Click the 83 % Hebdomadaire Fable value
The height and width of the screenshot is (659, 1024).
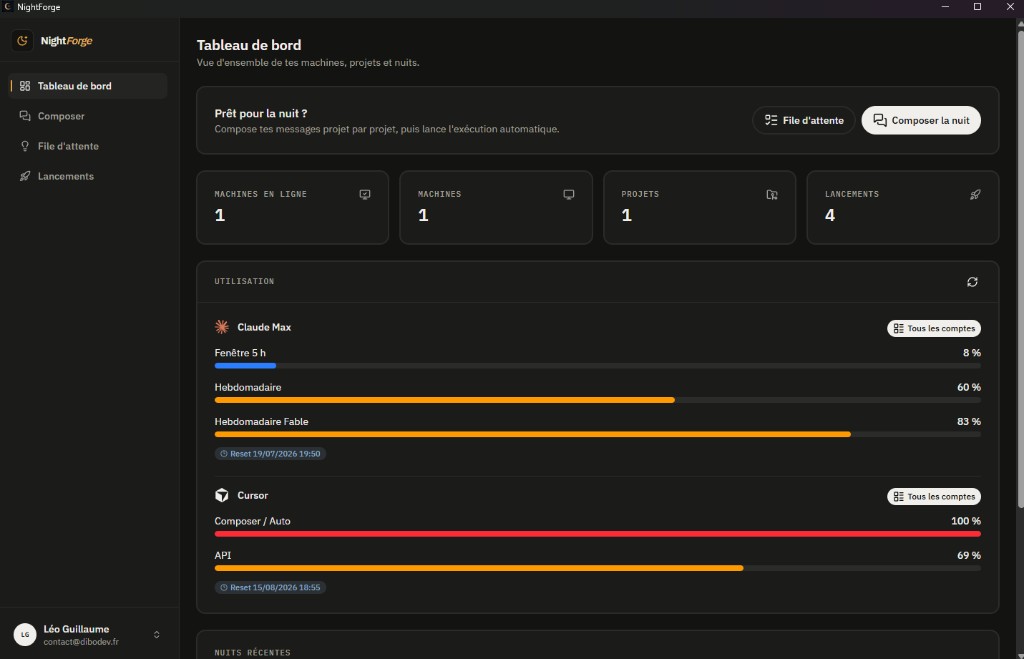click(968, 422)
